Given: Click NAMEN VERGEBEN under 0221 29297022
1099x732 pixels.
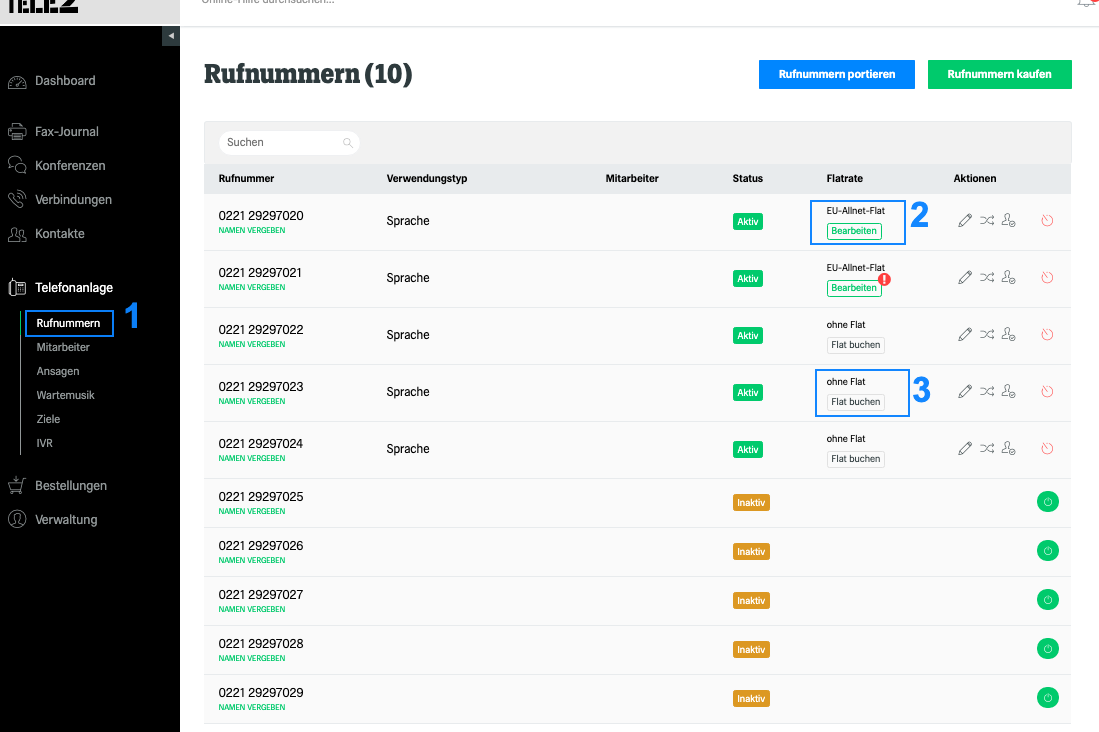Looking at the screenshot, I should [x=252, y=344].
